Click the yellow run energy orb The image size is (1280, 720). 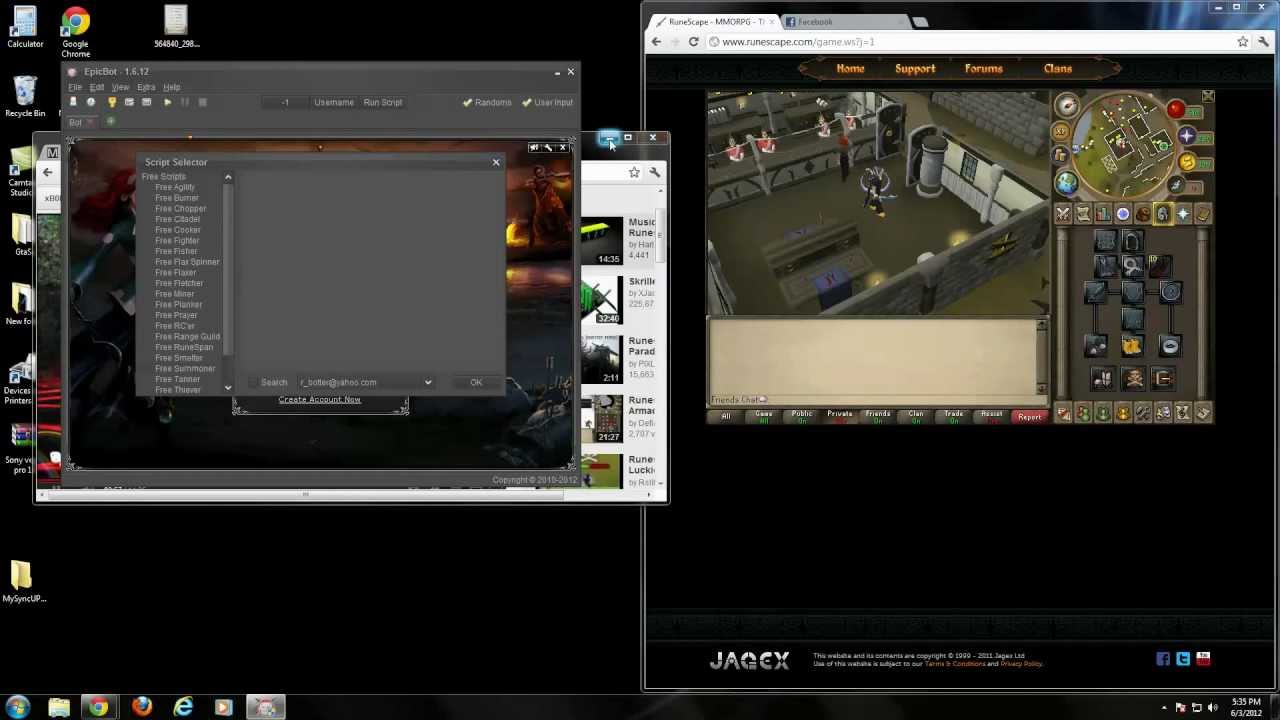click(x=1188, y=162)
